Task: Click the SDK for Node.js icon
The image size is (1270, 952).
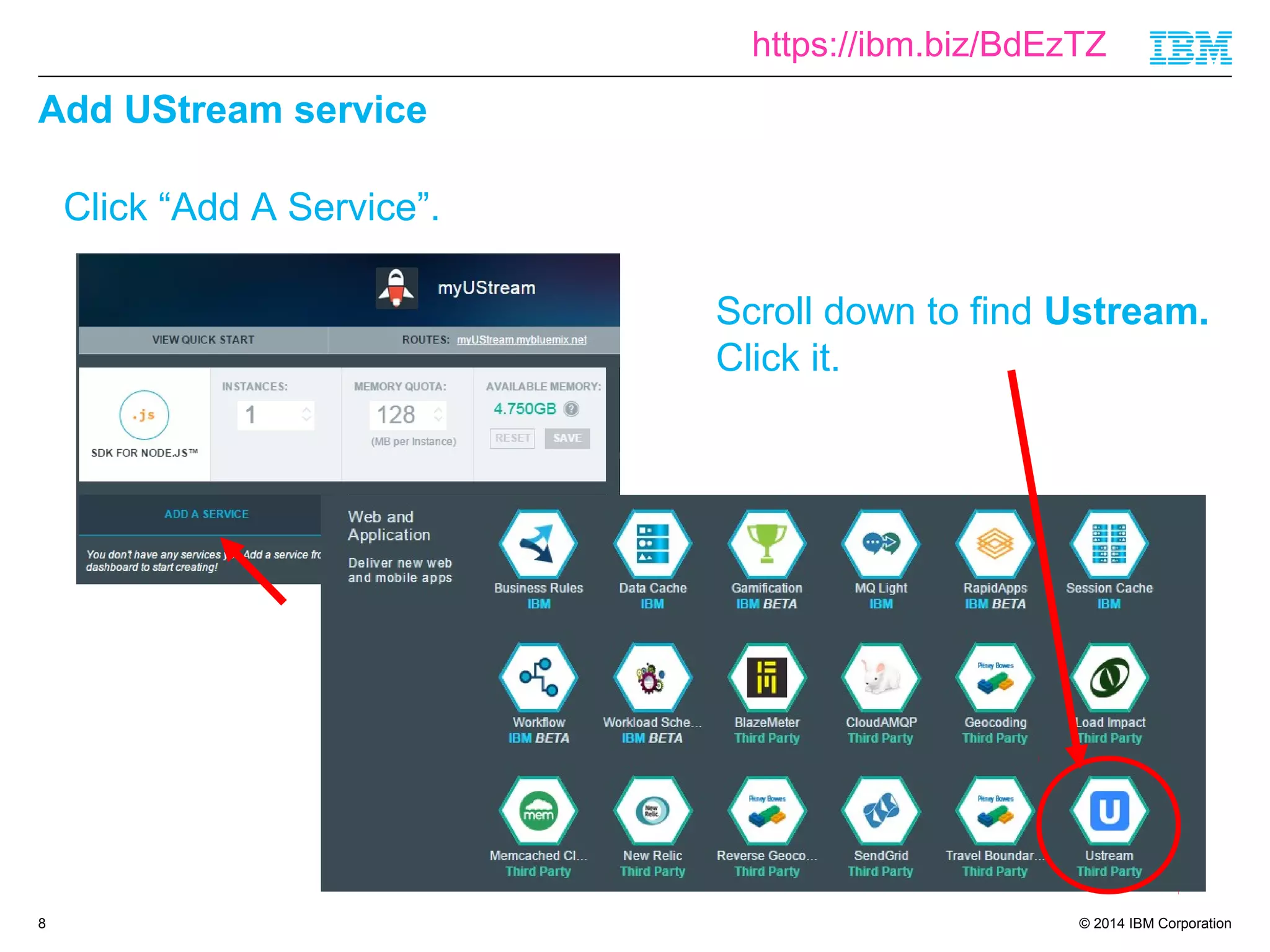Action: [144, 415]
